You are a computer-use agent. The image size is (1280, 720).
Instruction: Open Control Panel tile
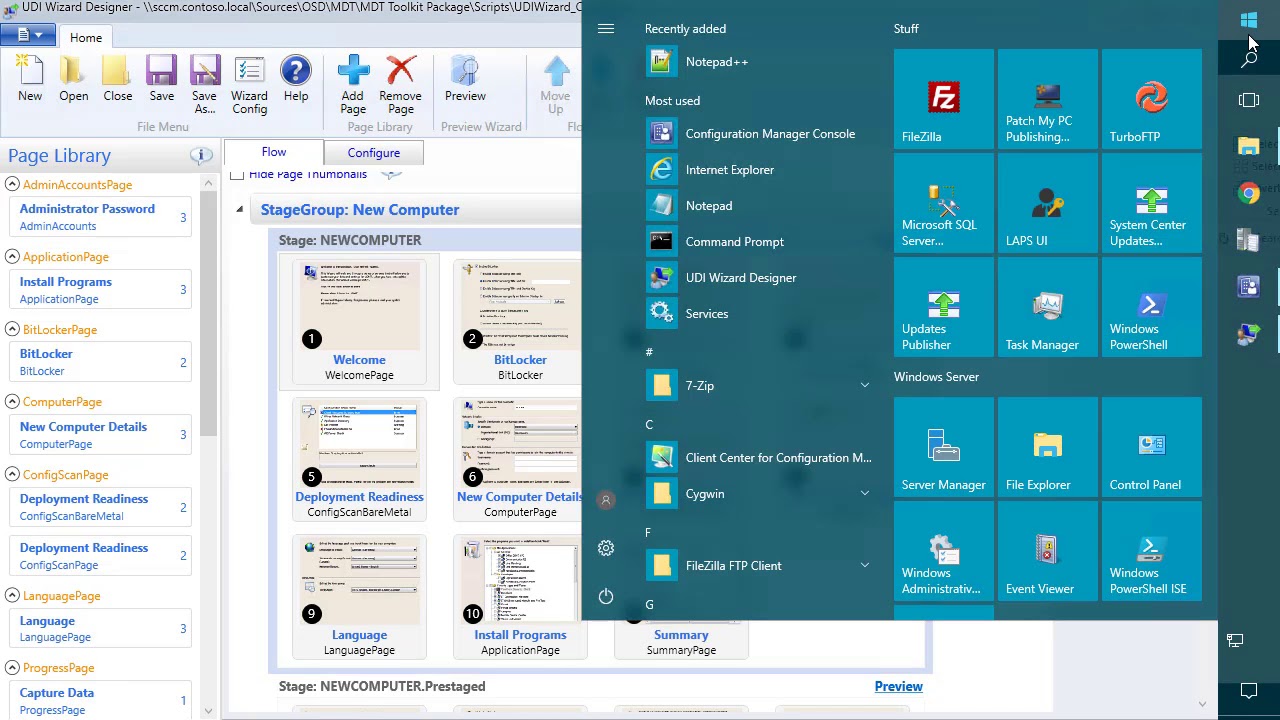(x=1152, y=448)
